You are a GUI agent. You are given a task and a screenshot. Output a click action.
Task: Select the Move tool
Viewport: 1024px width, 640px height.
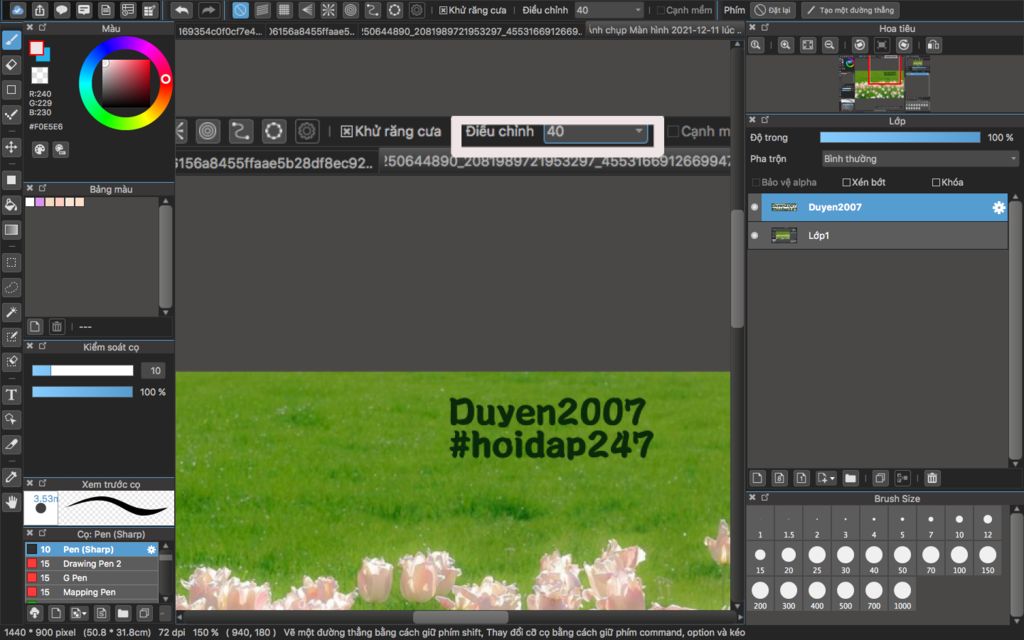[12, 147]
